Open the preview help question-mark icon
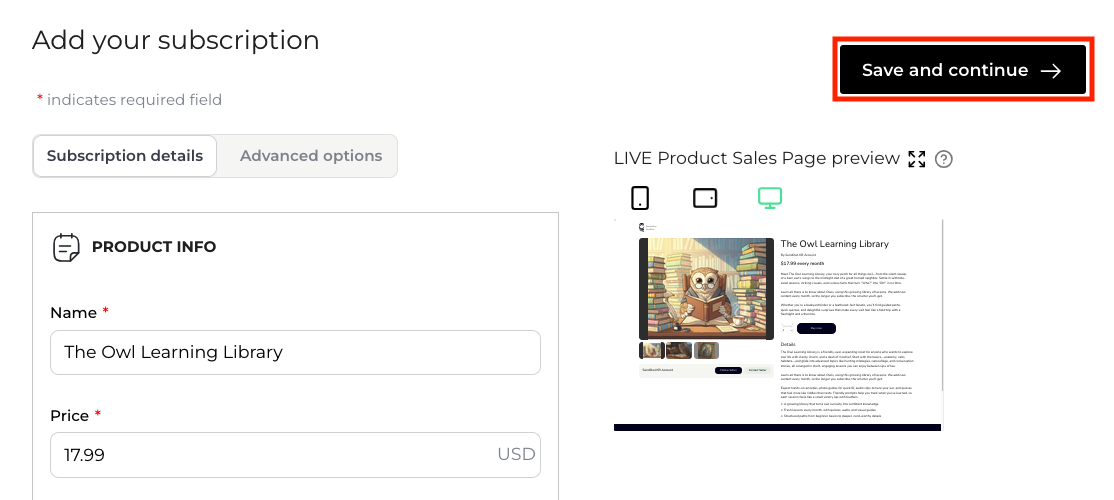The height and width of the screenshot is (500, 1114). pos(943,159)
